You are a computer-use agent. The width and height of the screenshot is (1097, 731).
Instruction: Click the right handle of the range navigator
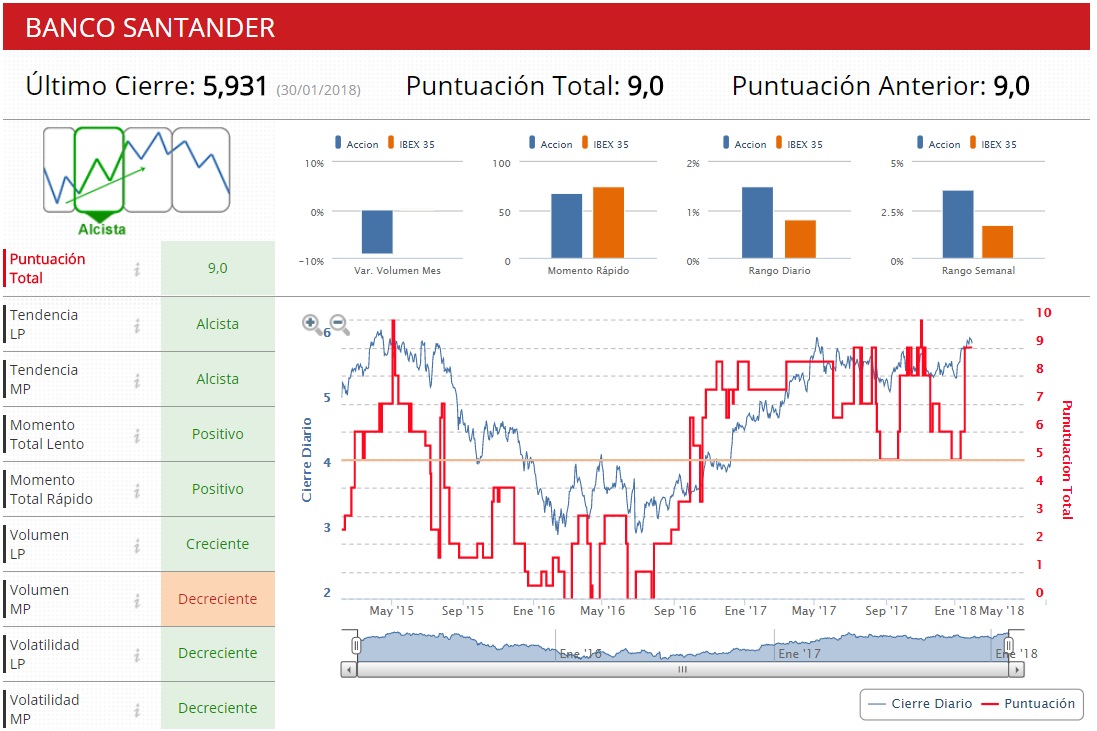(x=1009, y=645)
